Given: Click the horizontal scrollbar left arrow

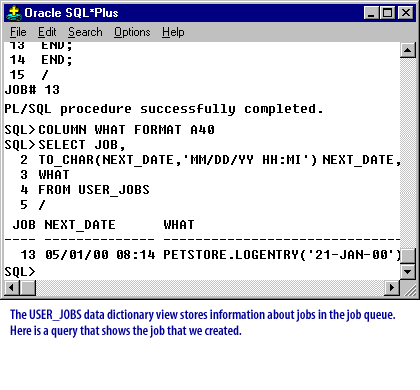Looking at the screenshot, I should tap(12, 287).
